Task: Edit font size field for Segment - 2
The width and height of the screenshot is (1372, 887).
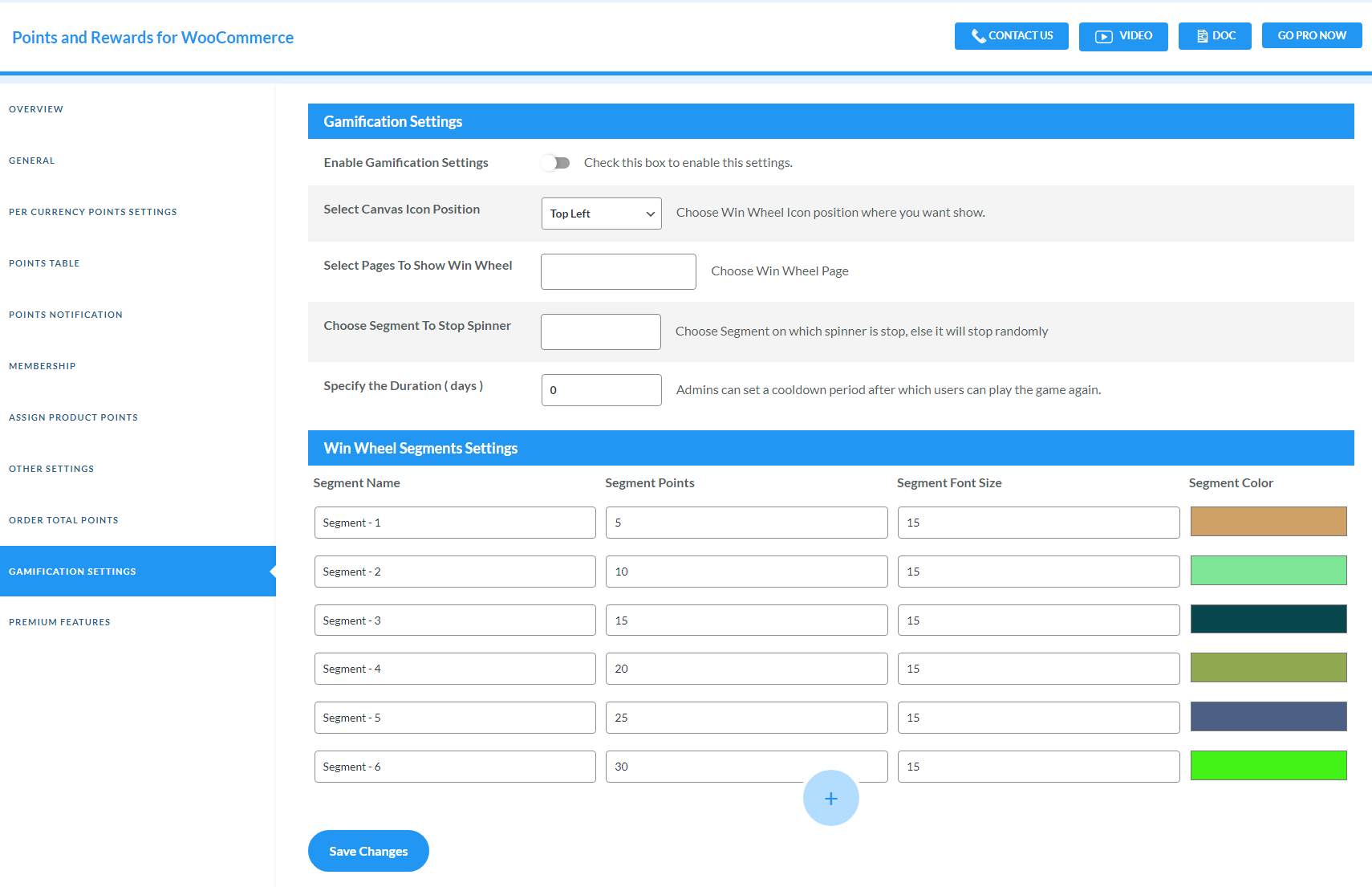Action: pyautogui.click(x=1039, y=572)
